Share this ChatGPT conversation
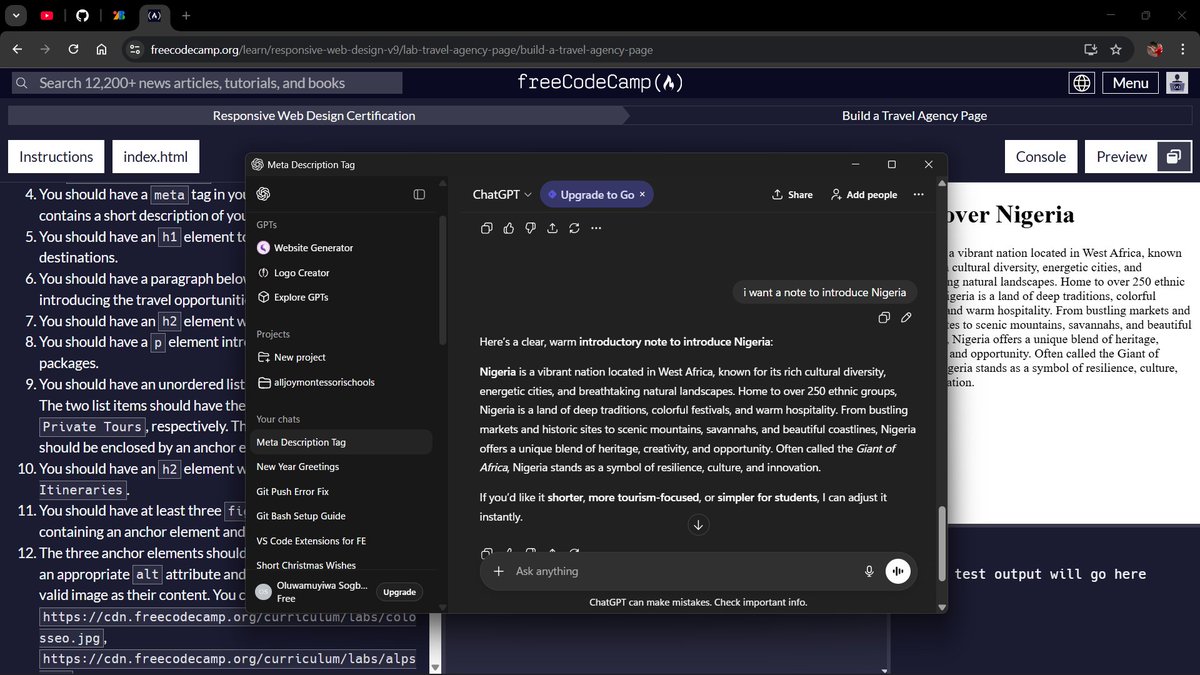 click(x=792, y=195)
